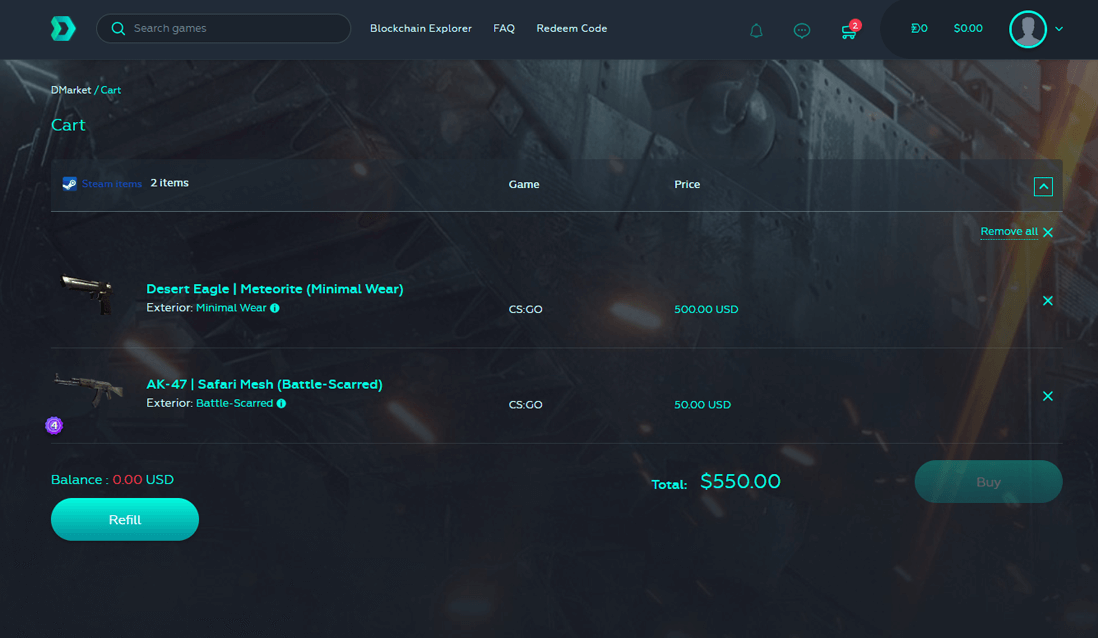Remove Desert Eagle from cart
Screen dimensions: 1098x638
tap(1047, 301)
